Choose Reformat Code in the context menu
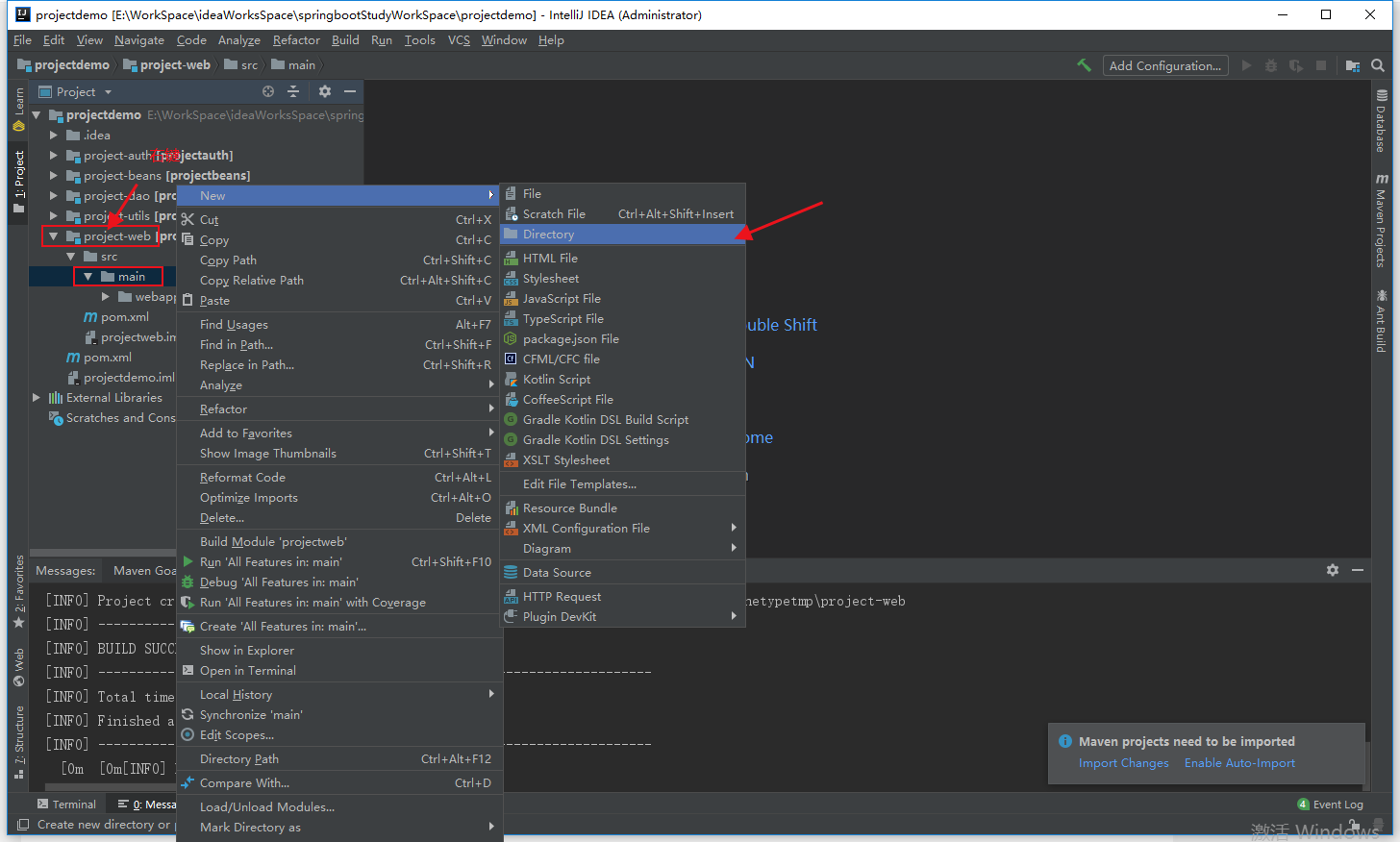1400x842 pixels. pos(339,478)
